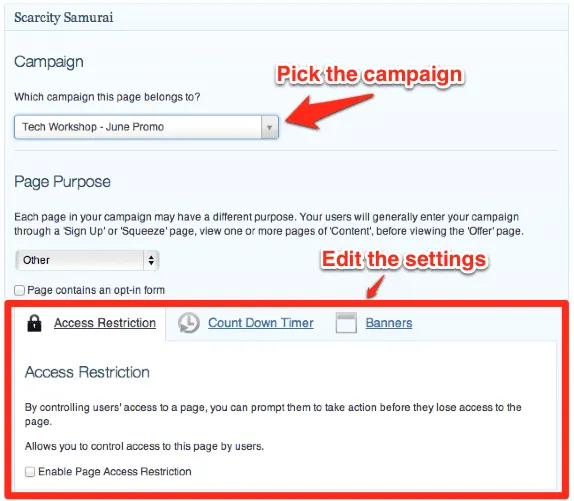Click the 'Edit the settings' red annotation
The image size is (574, 501).
point(404,259)
